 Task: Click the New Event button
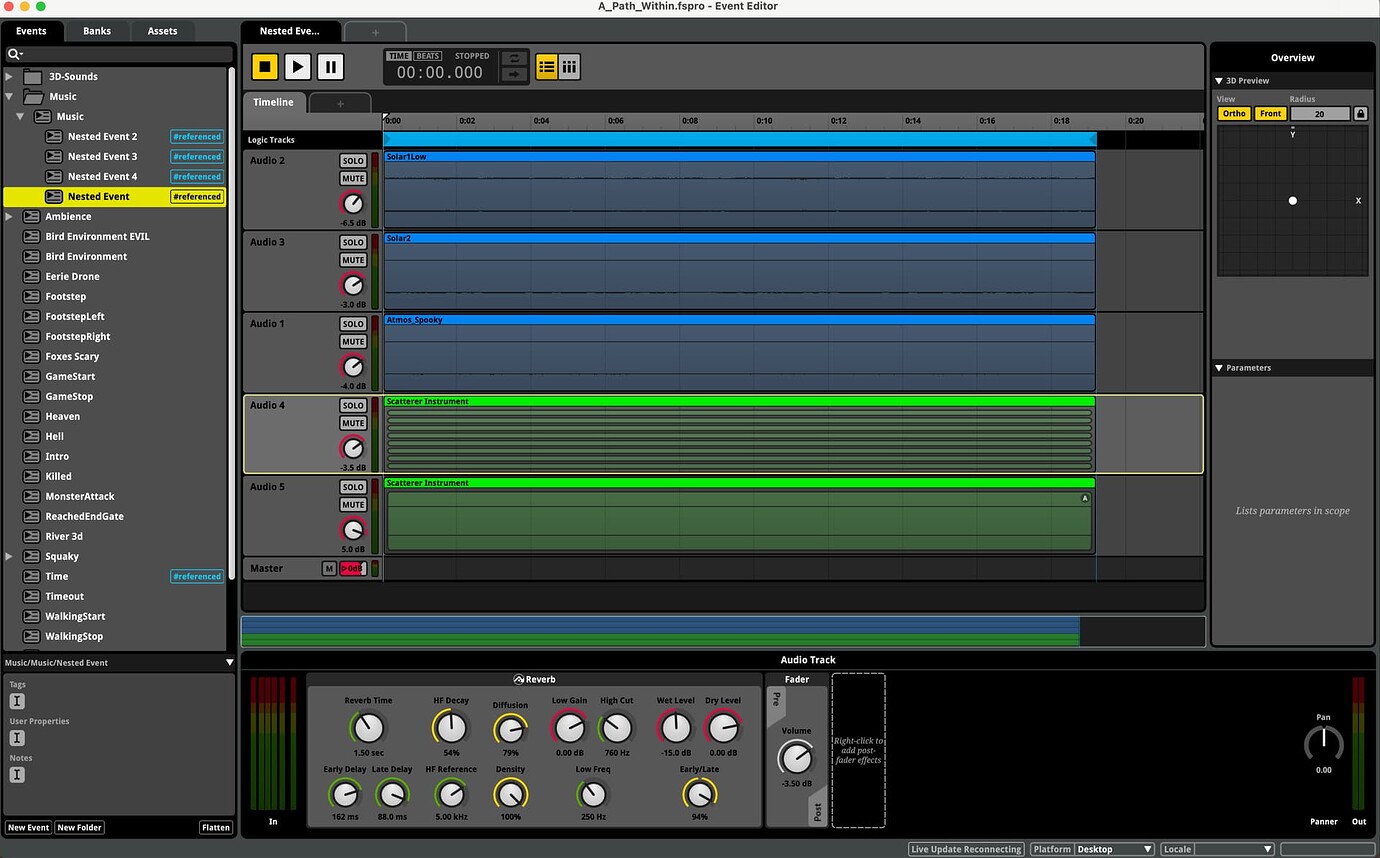click(28, 828)
